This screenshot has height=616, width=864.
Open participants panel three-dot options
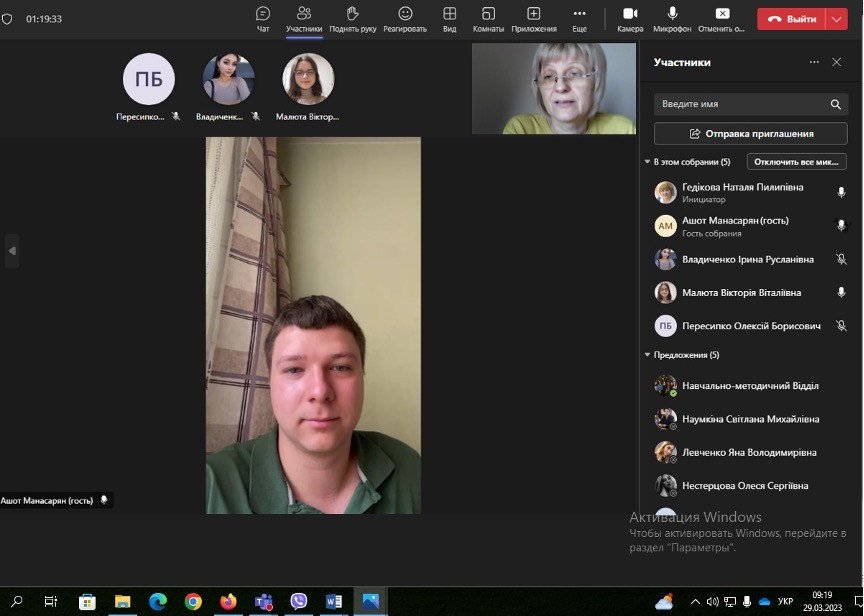point(814,62)
